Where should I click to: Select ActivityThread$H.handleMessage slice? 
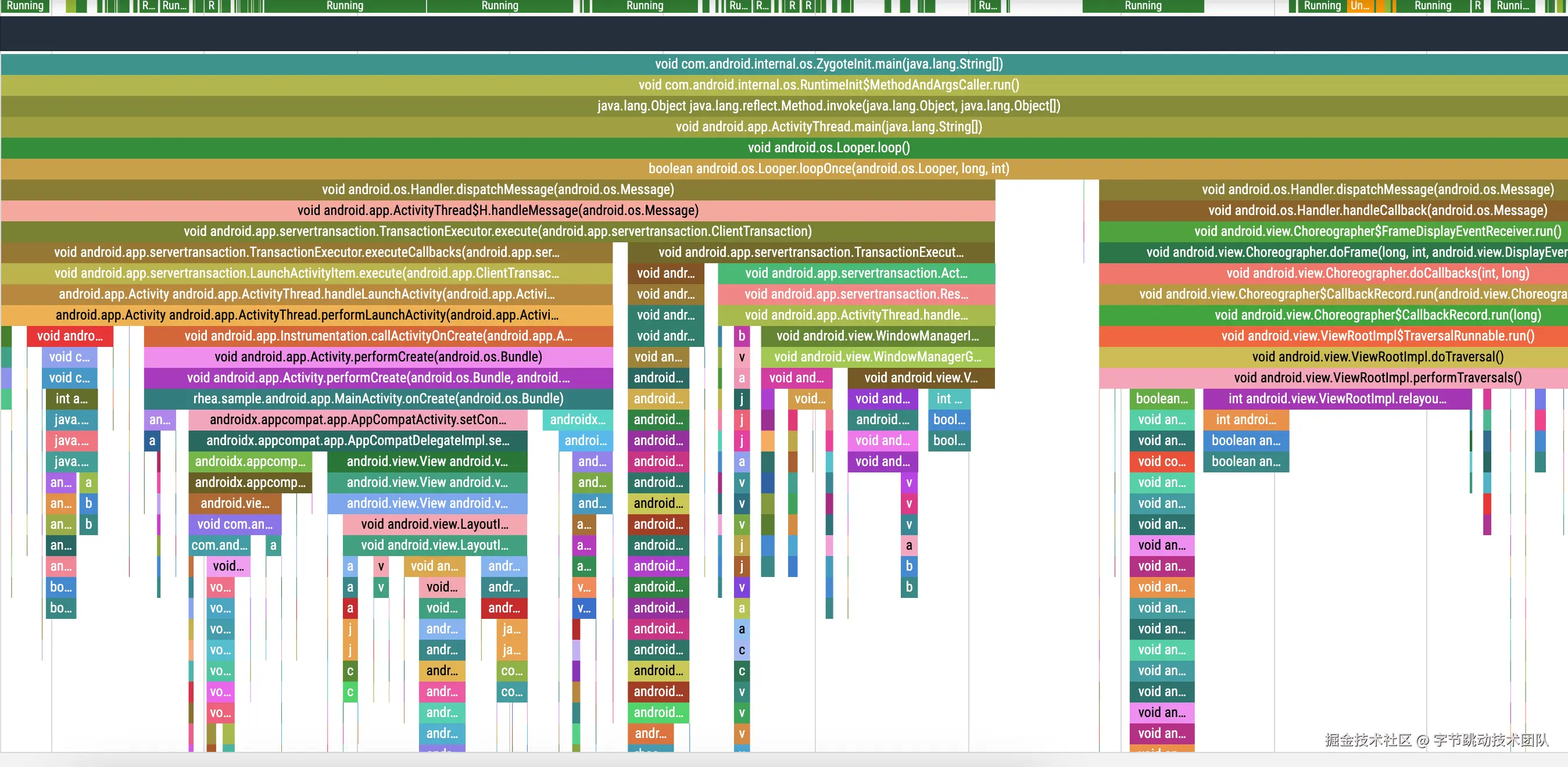click(497, 210)
